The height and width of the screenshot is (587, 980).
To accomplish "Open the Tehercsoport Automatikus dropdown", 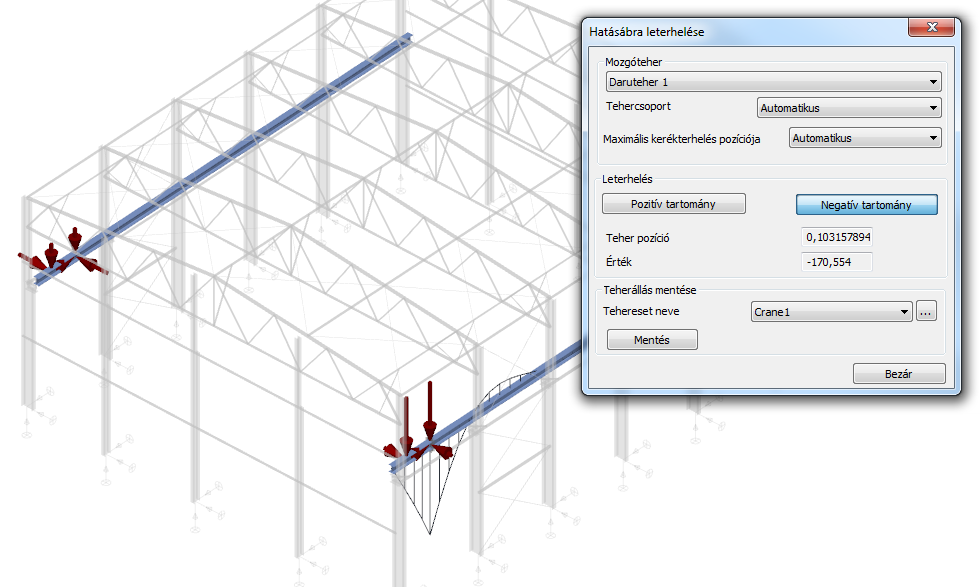I will (x=849, y=108).
